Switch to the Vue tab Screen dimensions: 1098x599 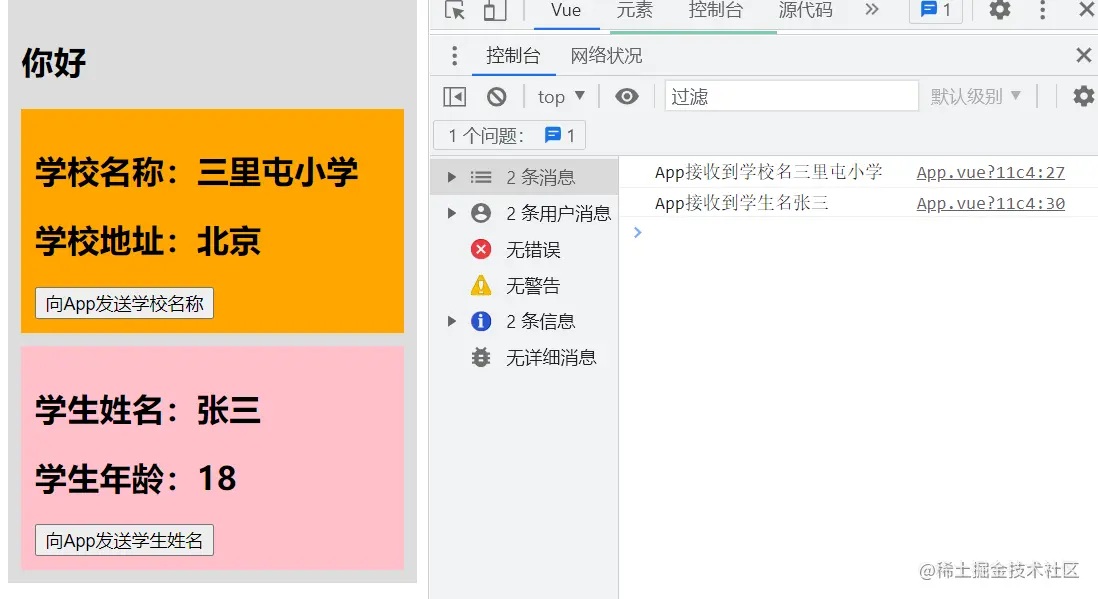(566, 11)
